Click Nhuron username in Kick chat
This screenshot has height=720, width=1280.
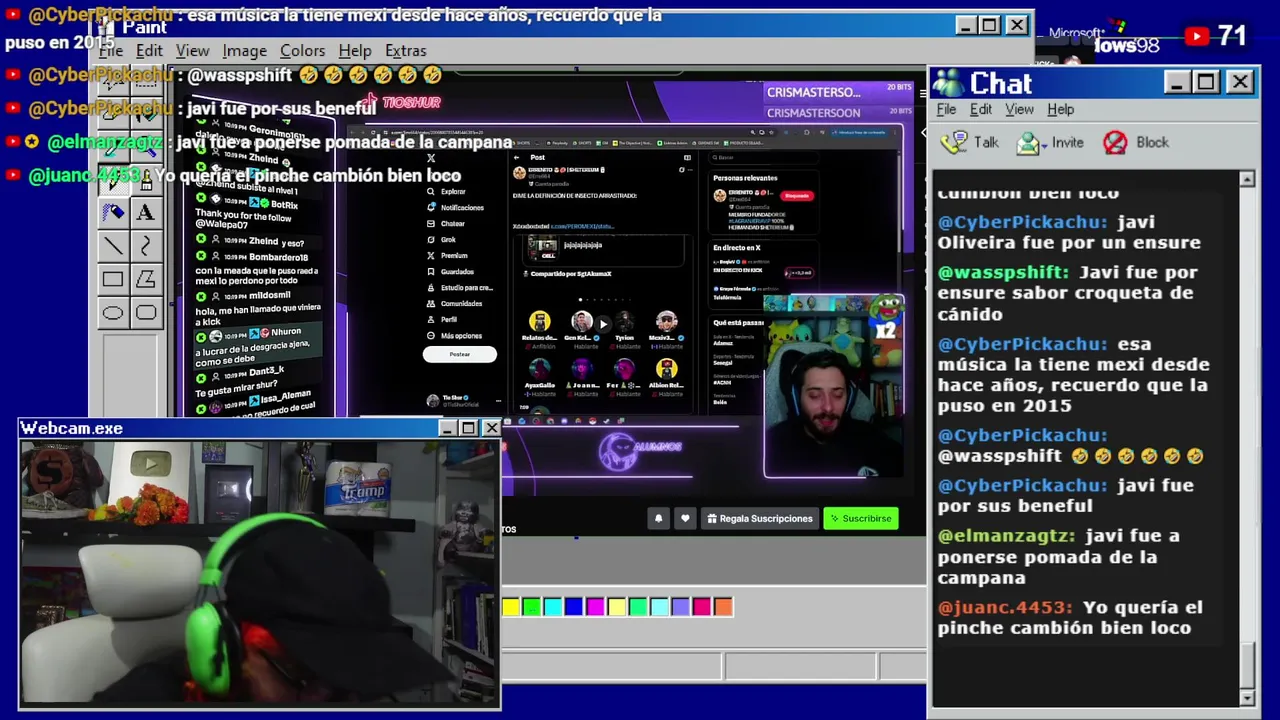click(285, 331)
